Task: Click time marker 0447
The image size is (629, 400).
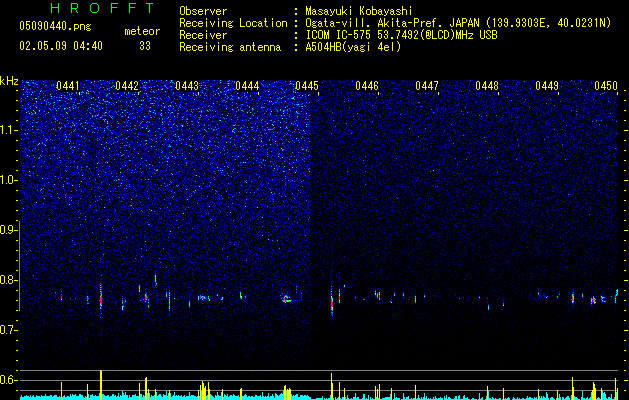Action: 427,86
